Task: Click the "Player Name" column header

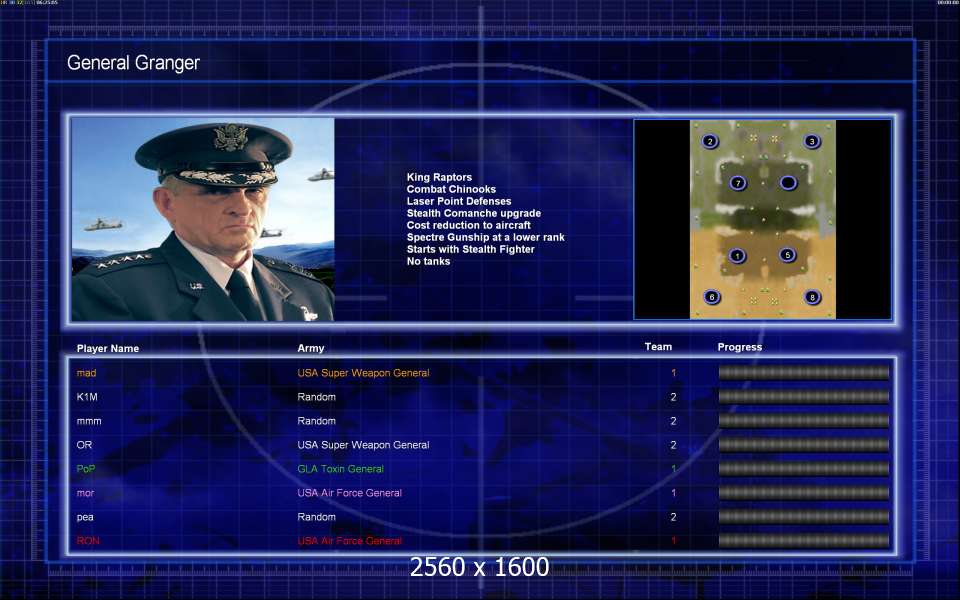Action: tap(108, 348)
